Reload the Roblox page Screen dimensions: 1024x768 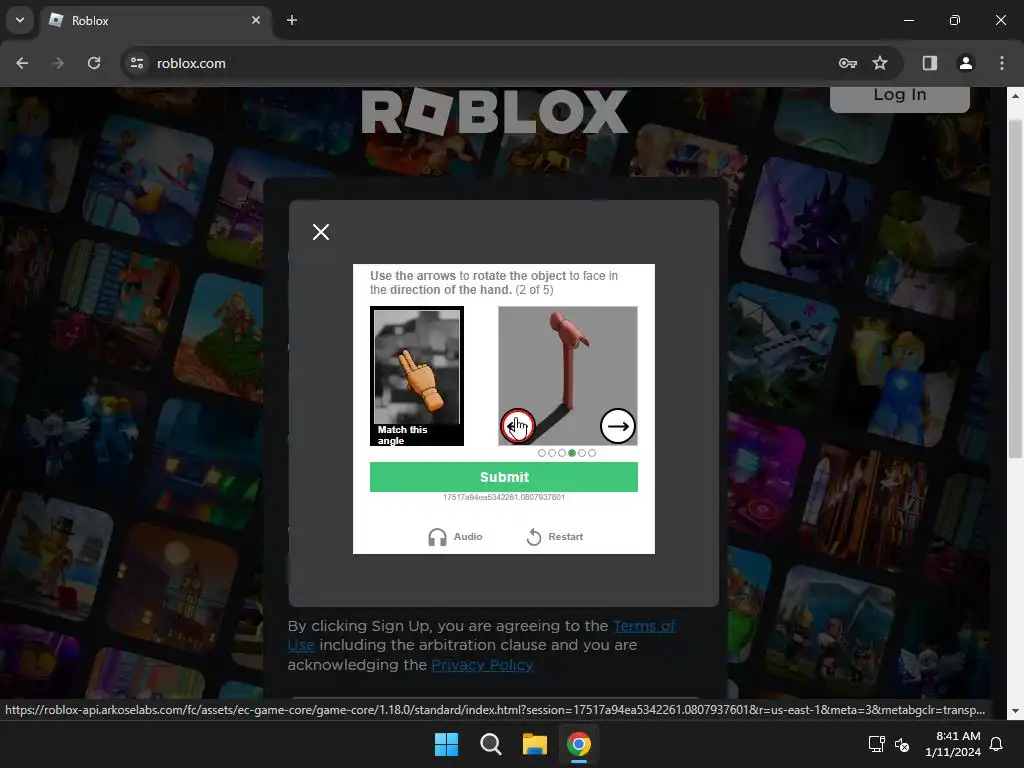(94, 63)
